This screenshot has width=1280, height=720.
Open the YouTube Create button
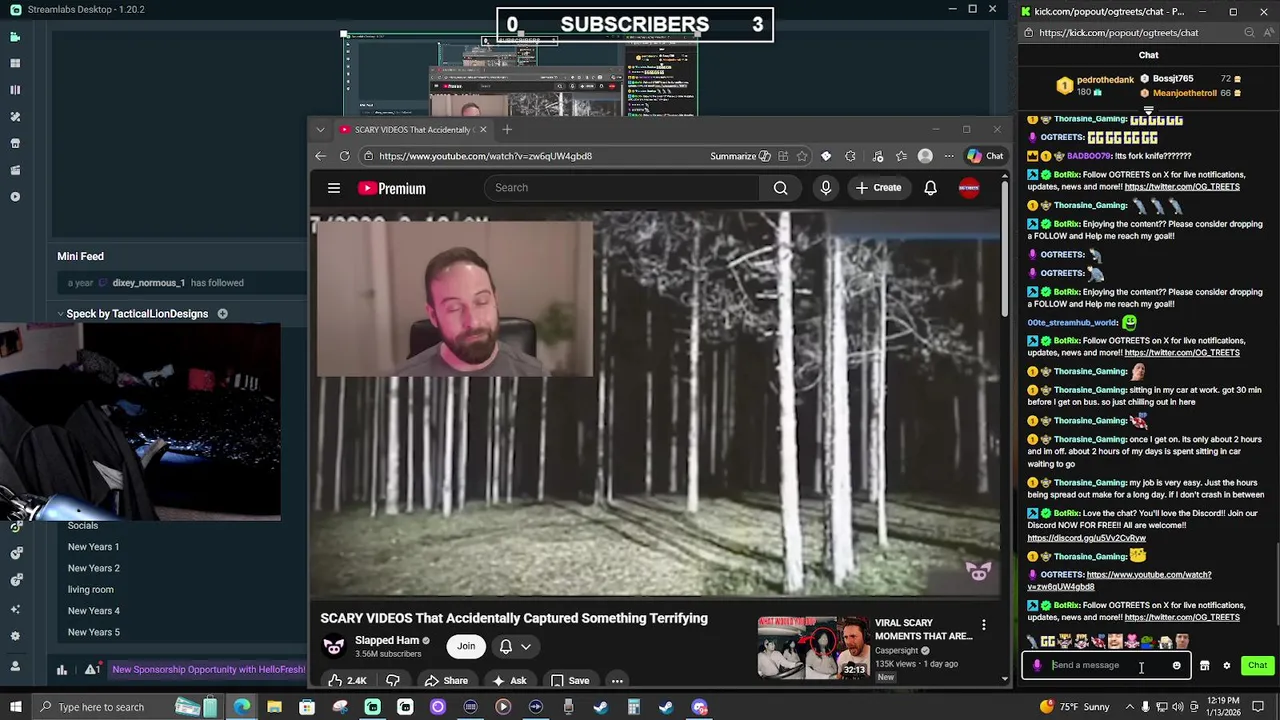pos(878,188)
